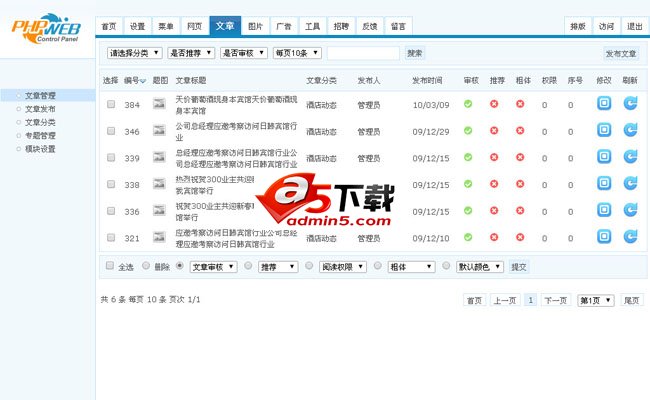Viewport: 650px width, 400px height.
Task: Click the PHPWEB Control Panel logo
Action: (x=46, y=28)
